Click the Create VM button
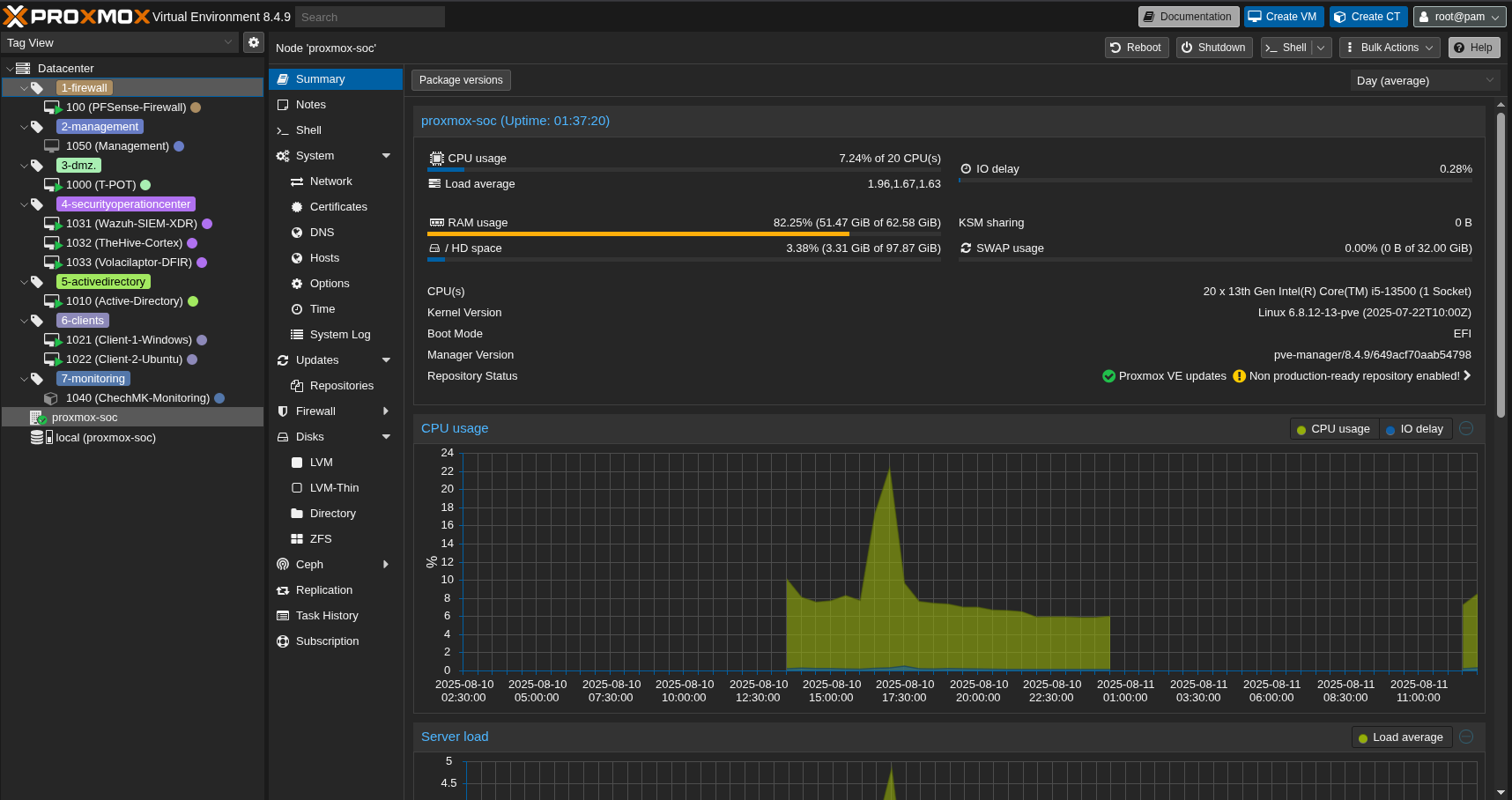 pos(1283,17)
